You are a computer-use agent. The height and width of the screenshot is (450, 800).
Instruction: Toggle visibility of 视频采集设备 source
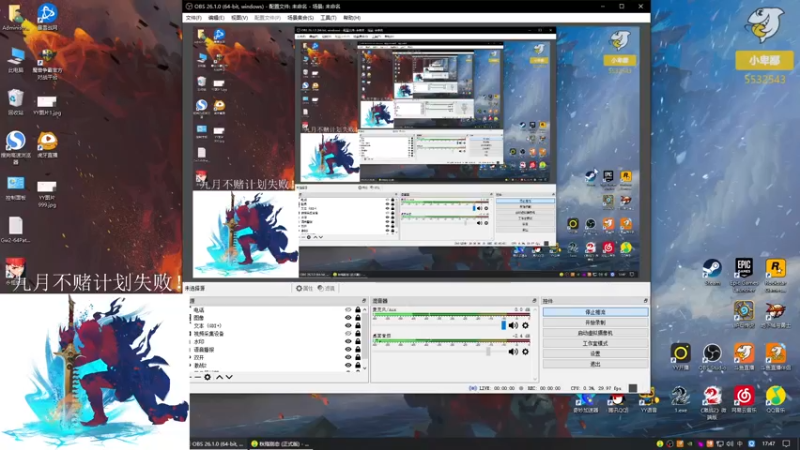coord(348,333)
